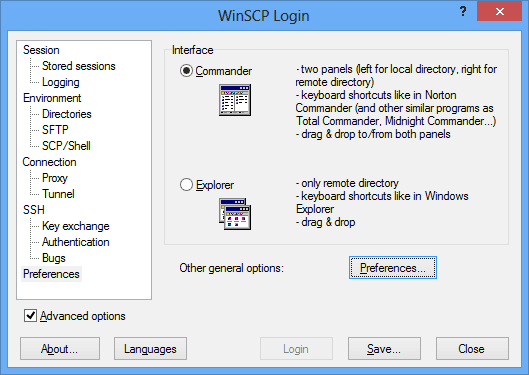Click the question mark help button

coord(463,11)
